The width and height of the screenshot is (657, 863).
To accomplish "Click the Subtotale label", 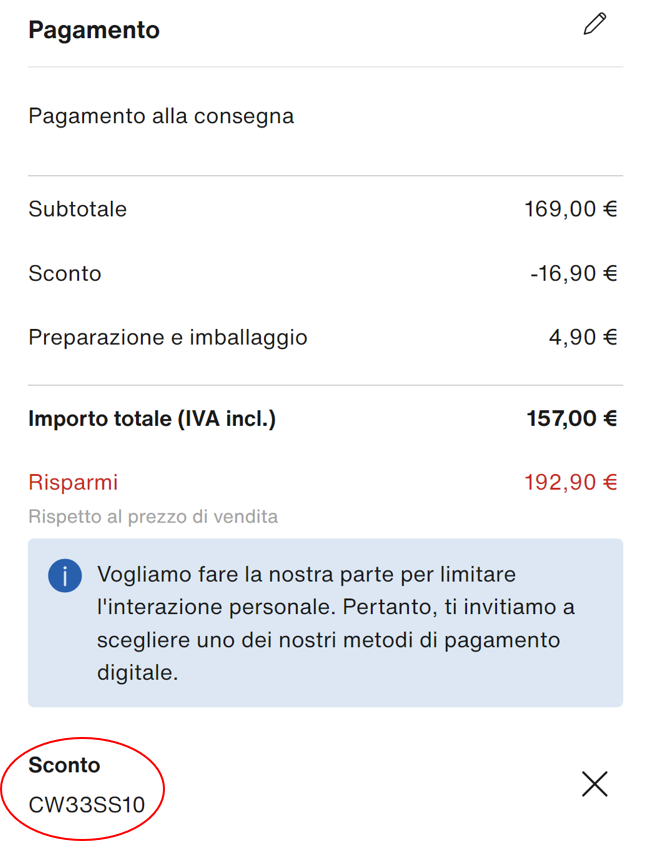I will tap(78, 209).
